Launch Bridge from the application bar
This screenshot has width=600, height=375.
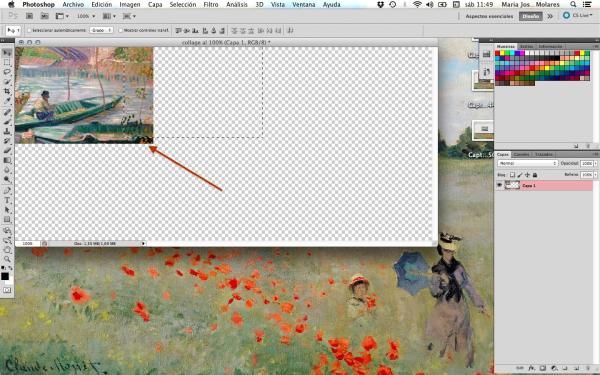(x=29, y=16)
